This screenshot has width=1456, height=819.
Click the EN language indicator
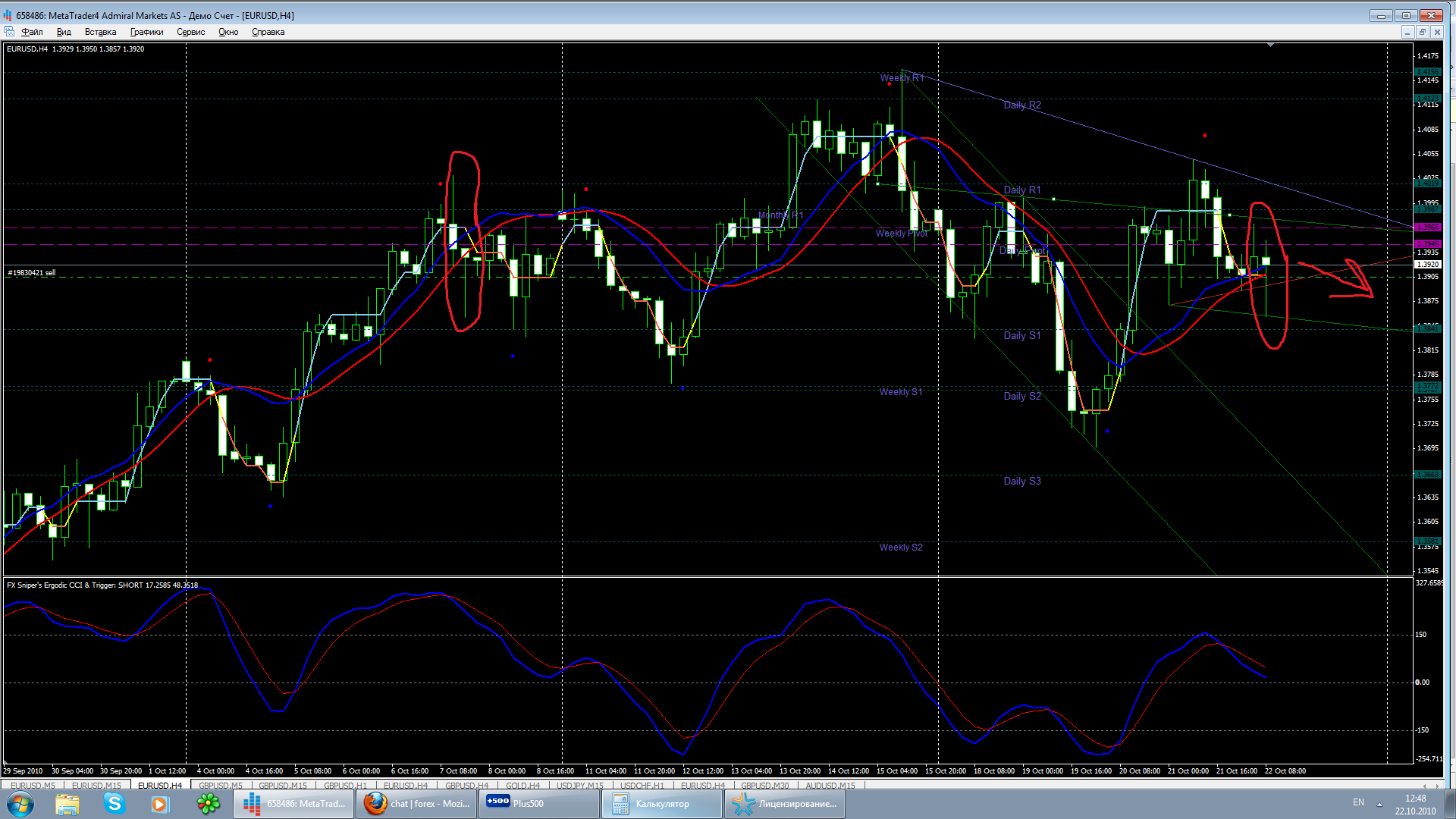coord(1358,802)
